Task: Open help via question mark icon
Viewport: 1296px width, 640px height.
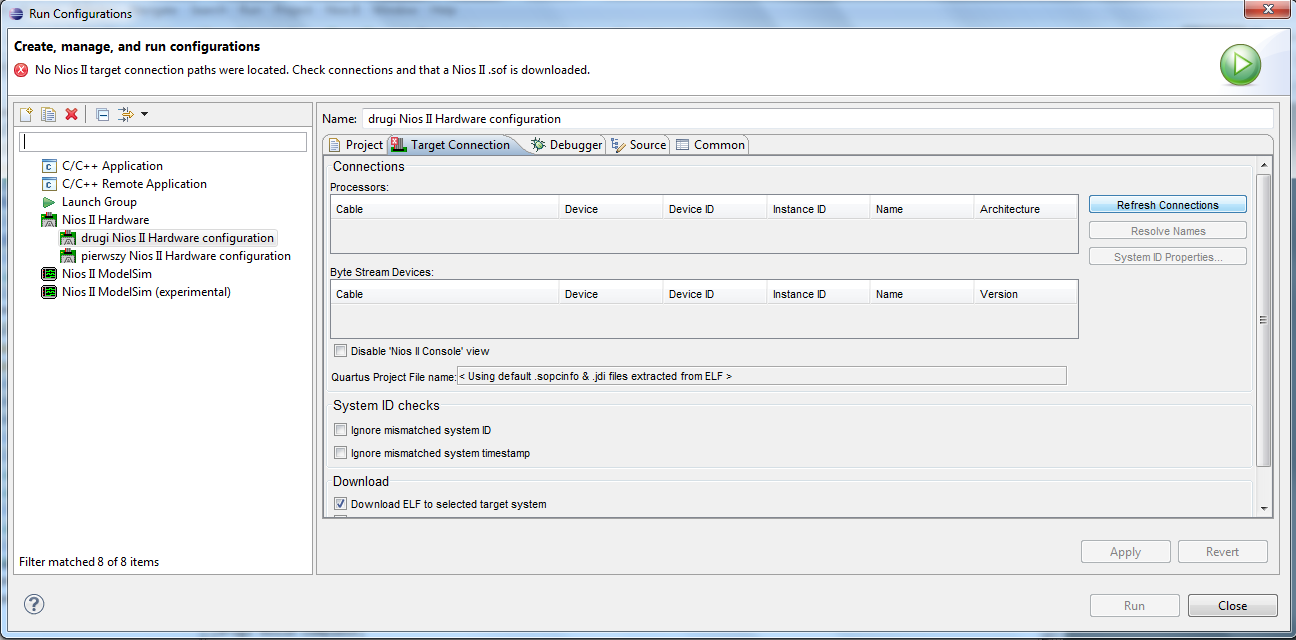Action: pyautogui.click(x=34, y=604)
